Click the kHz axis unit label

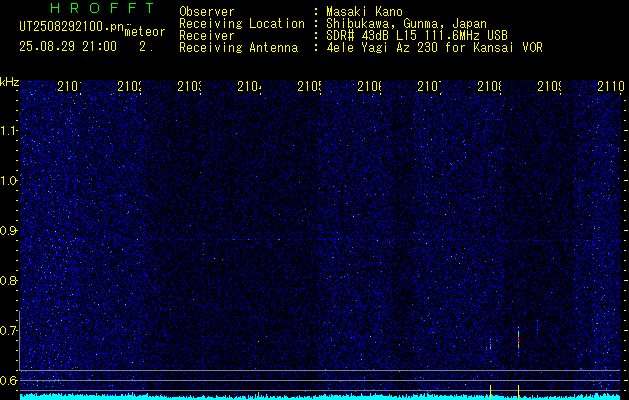9,83
